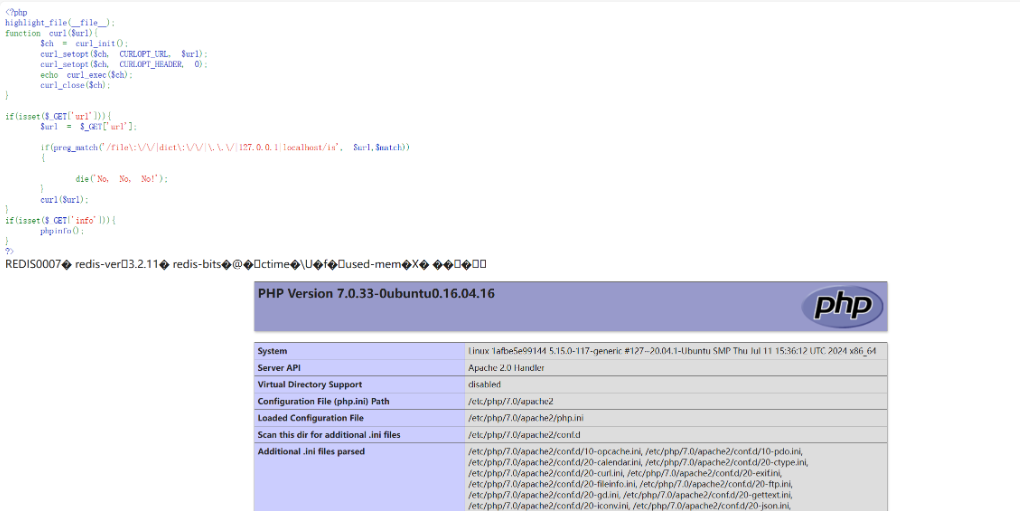Select the '20-calendar.ini' file path
The width and height of the screenshot is (1020, 511).
coord(555,462)
